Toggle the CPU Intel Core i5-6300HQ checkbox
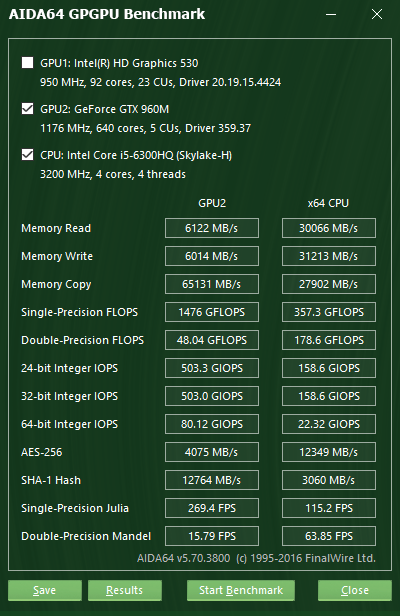The width and height of the screenshot is (400, 616). [x=28, y=154]
